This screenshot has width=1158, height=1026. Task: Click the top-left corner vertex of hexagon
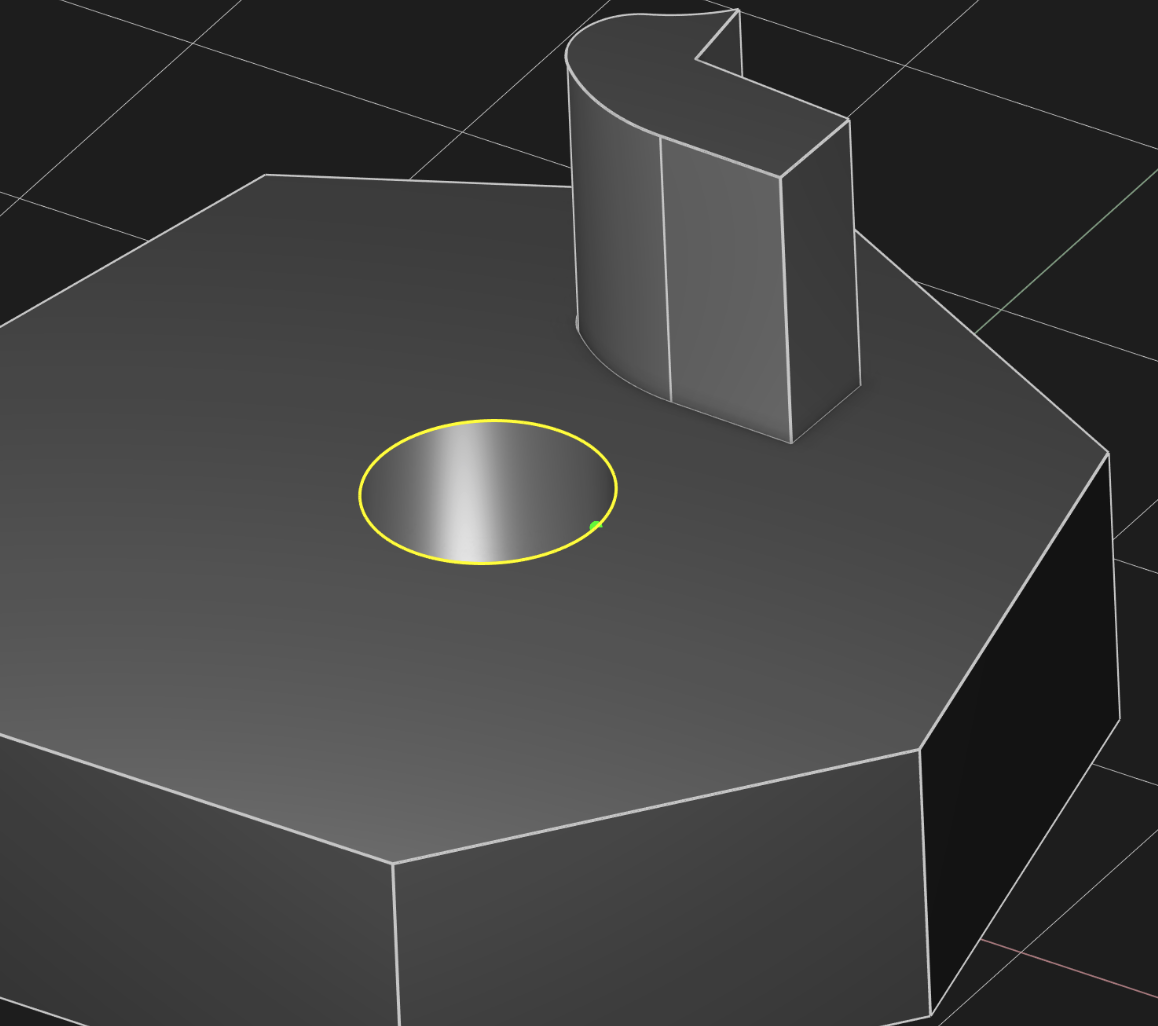(265, 175)
